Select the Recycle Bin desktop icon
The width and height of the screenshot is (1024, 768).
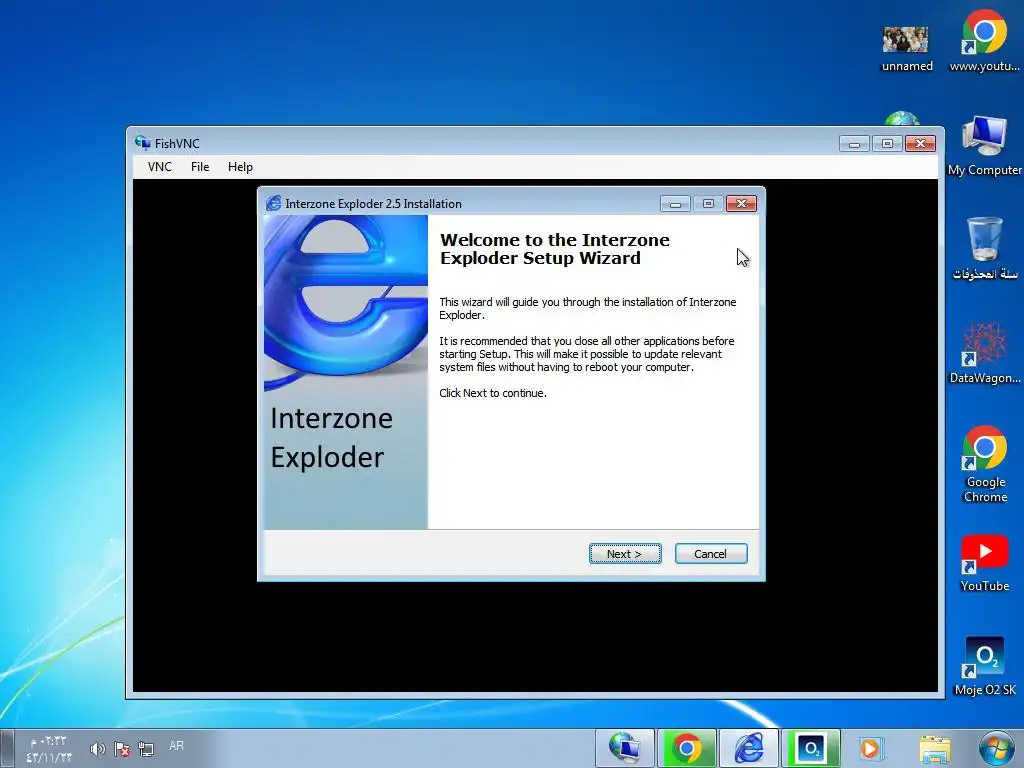pyautogui.click(x=985, y=249)
